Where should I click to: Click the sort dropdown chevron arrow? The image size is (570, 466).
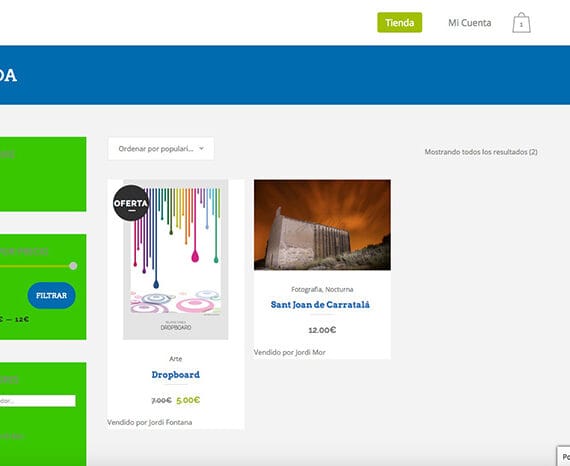click(201, 148)
